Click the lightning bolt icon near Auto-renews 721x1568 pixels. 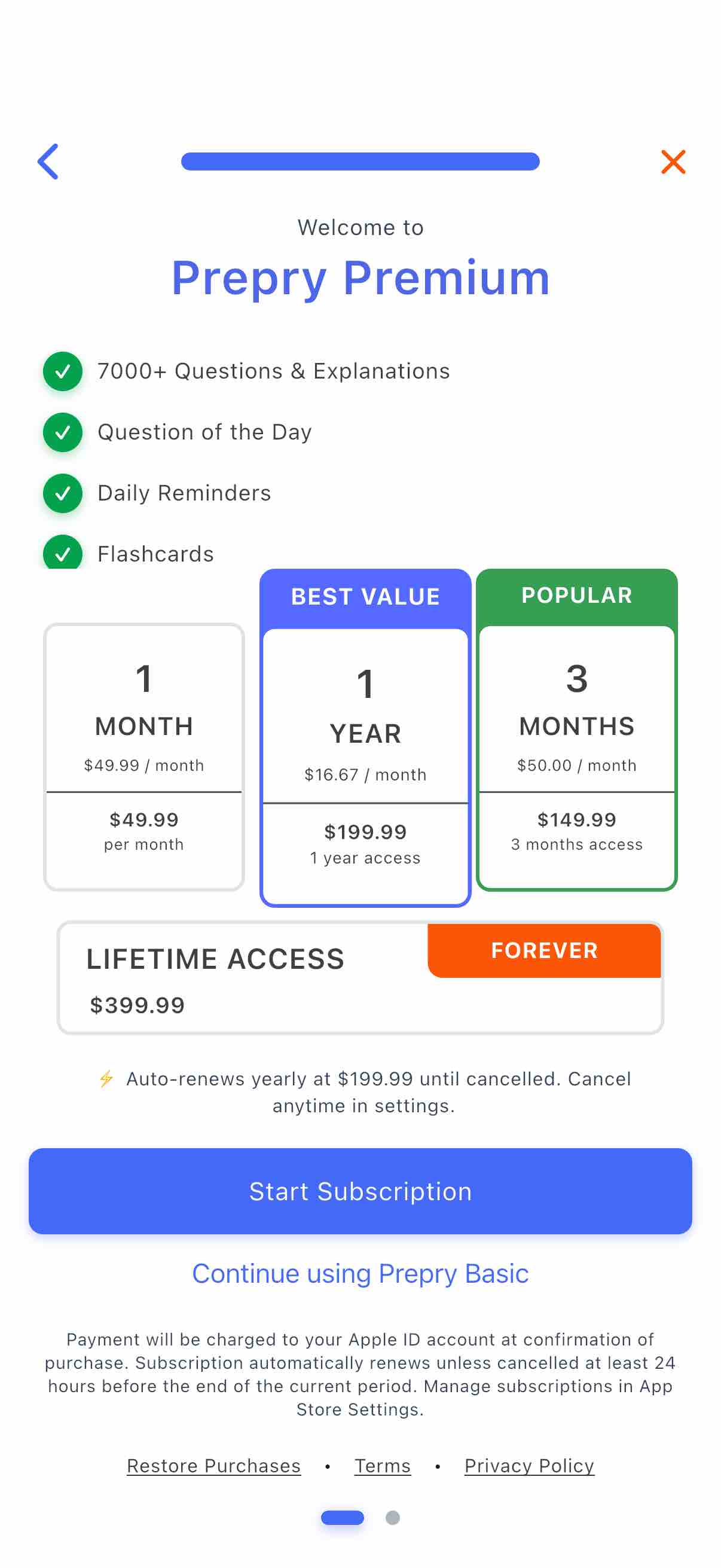(106, 1079)
